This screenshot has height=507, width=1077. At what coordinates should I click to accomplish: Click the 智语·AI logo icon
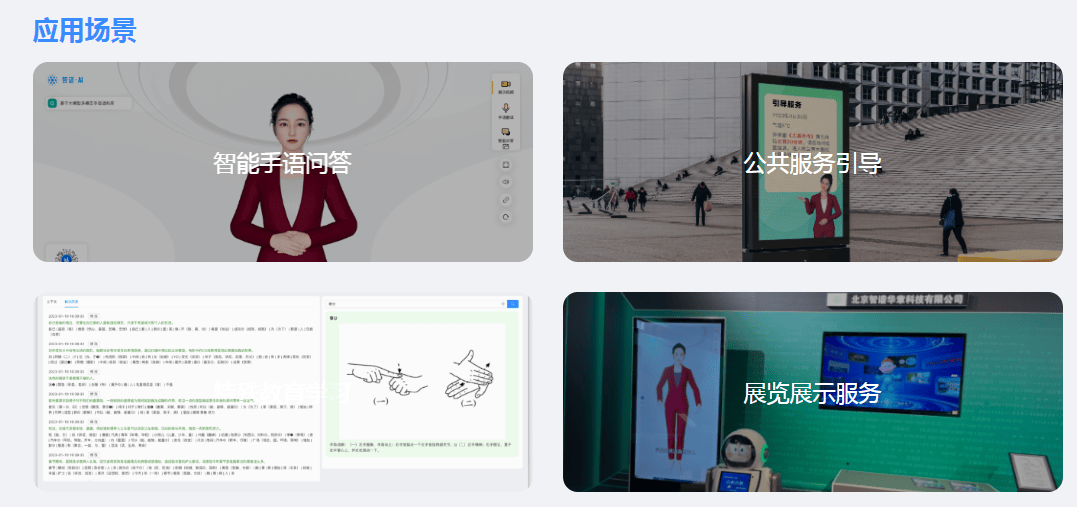(52, 79)
